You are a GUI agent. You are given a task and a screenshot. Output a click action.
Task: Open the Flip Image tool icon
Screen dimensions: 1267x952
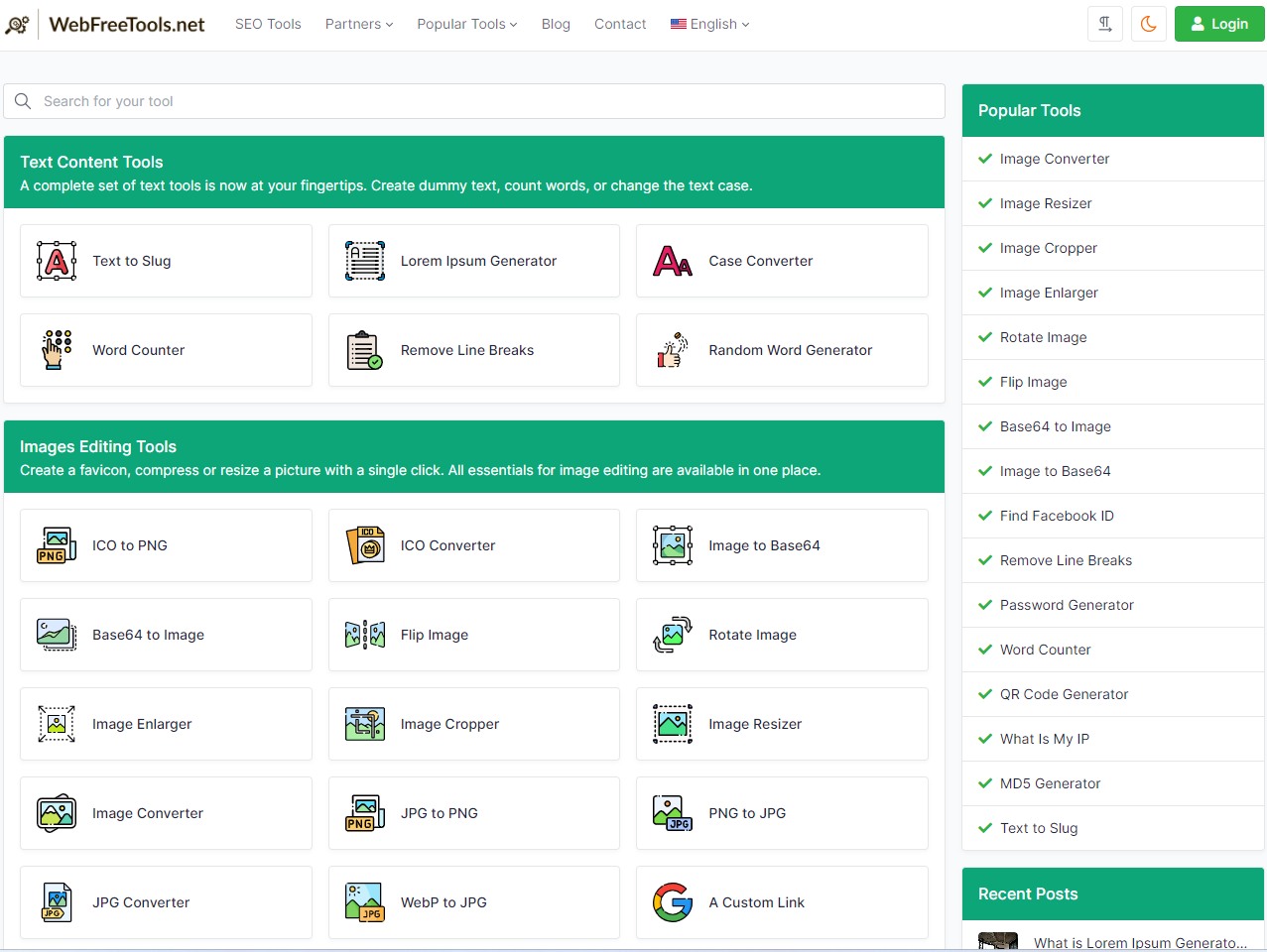click(x=364, y=635)
